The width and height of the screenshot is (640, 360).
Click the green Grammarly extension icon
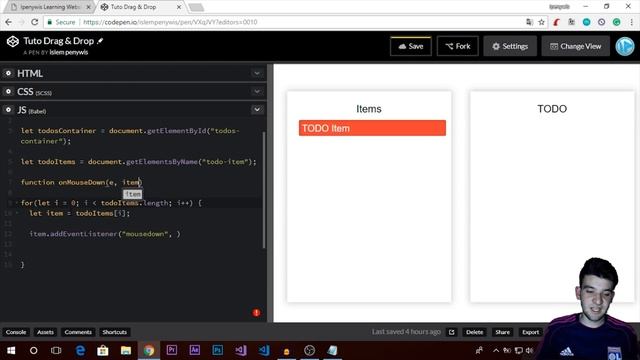[x=617, y=22]
